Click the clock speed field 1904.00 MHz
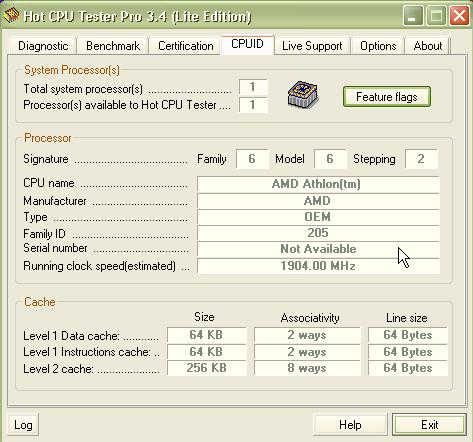Screen dimensions: 473x442 click(x=318, y=266)
